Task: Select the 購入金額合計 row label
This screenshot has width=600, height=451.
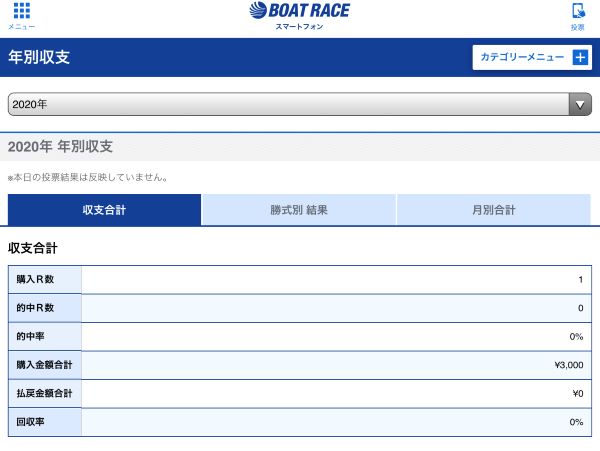Action: click(x=44, y=365)
